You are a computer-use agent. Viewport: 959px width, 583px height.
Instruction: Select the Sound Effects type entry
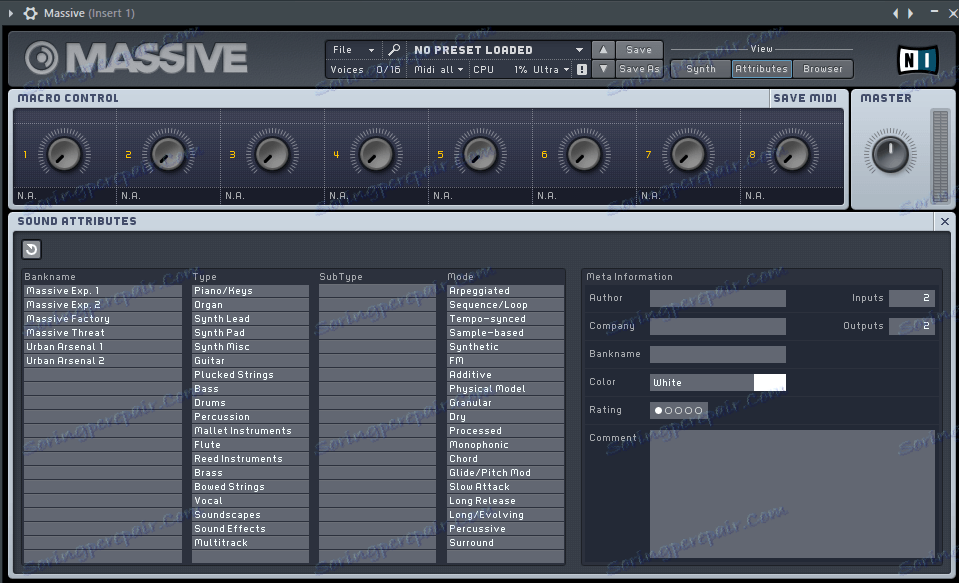coord(250,529)
